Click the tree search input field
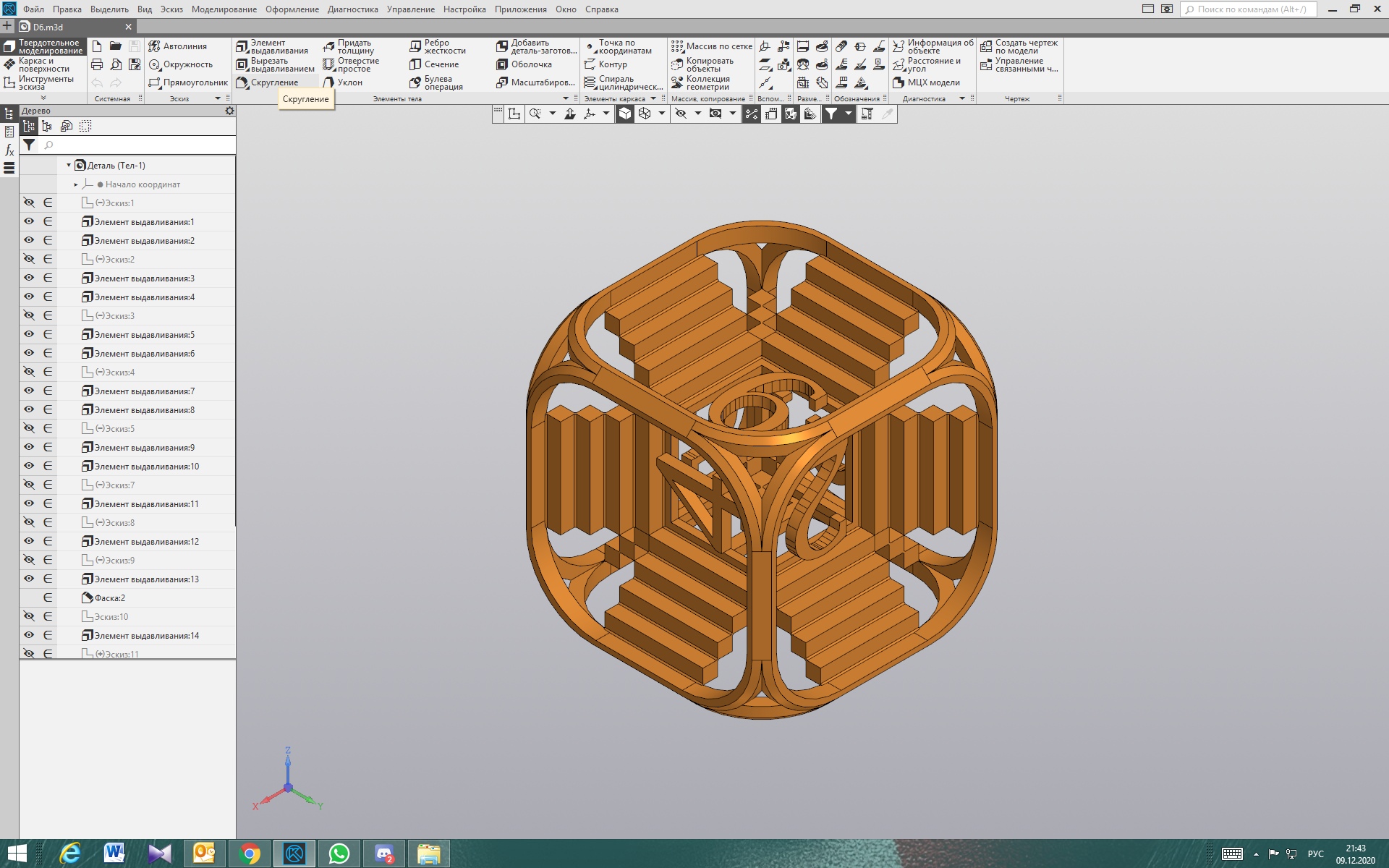This screenshot has height=868, width=1389. 137,145
